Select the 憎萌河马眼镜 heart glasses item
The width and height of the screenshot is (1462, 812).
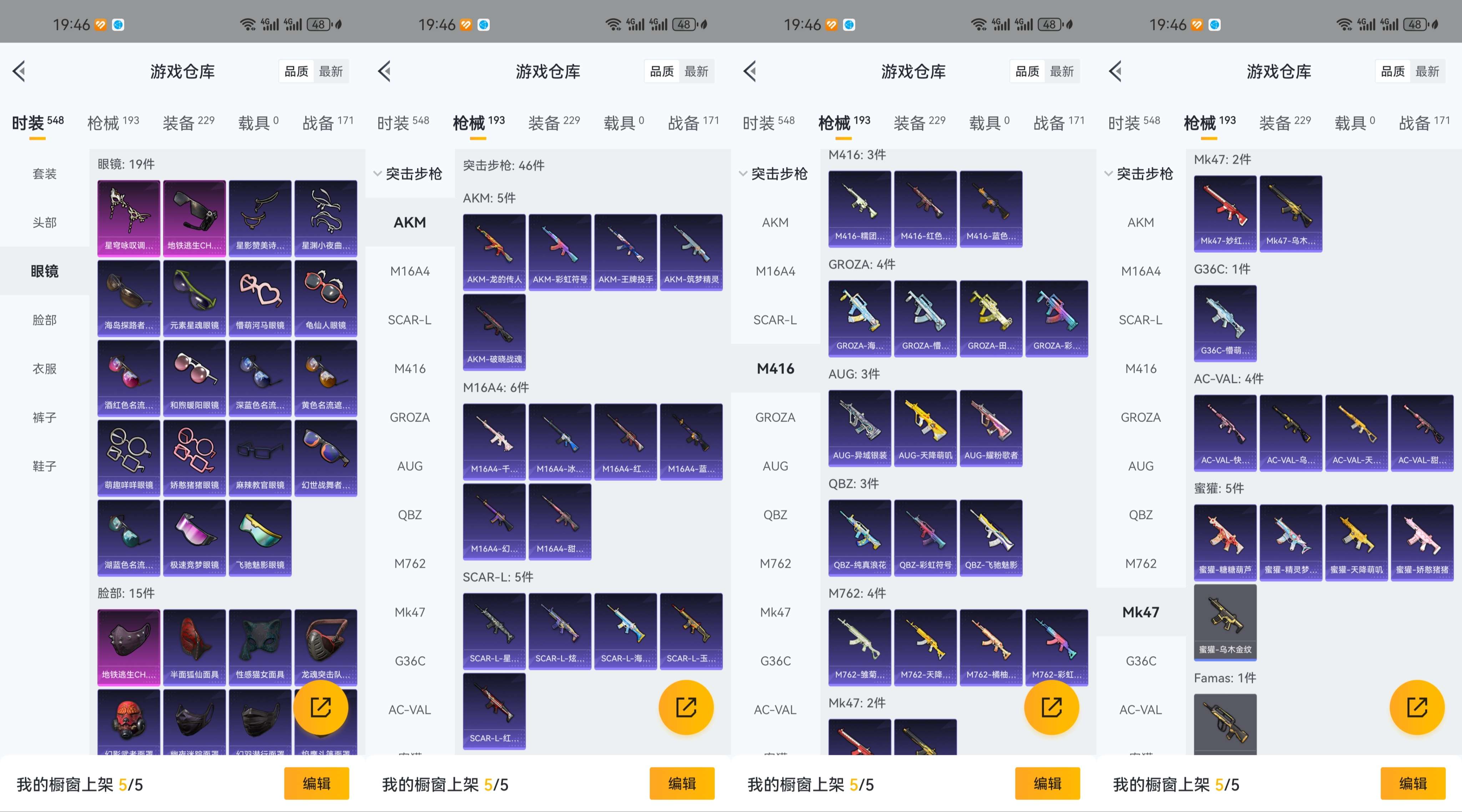coord(260,298)
